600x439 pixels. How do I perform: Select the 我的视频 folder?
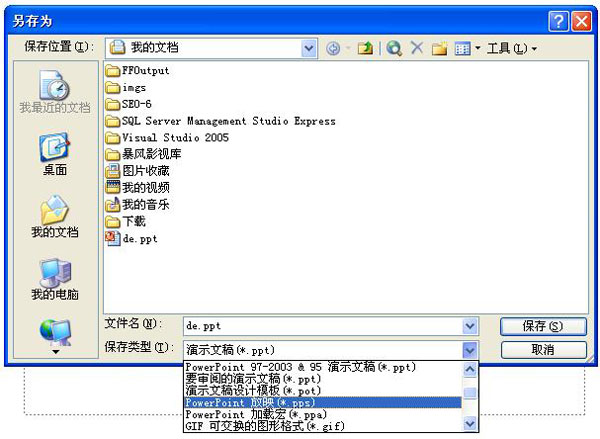138,188
